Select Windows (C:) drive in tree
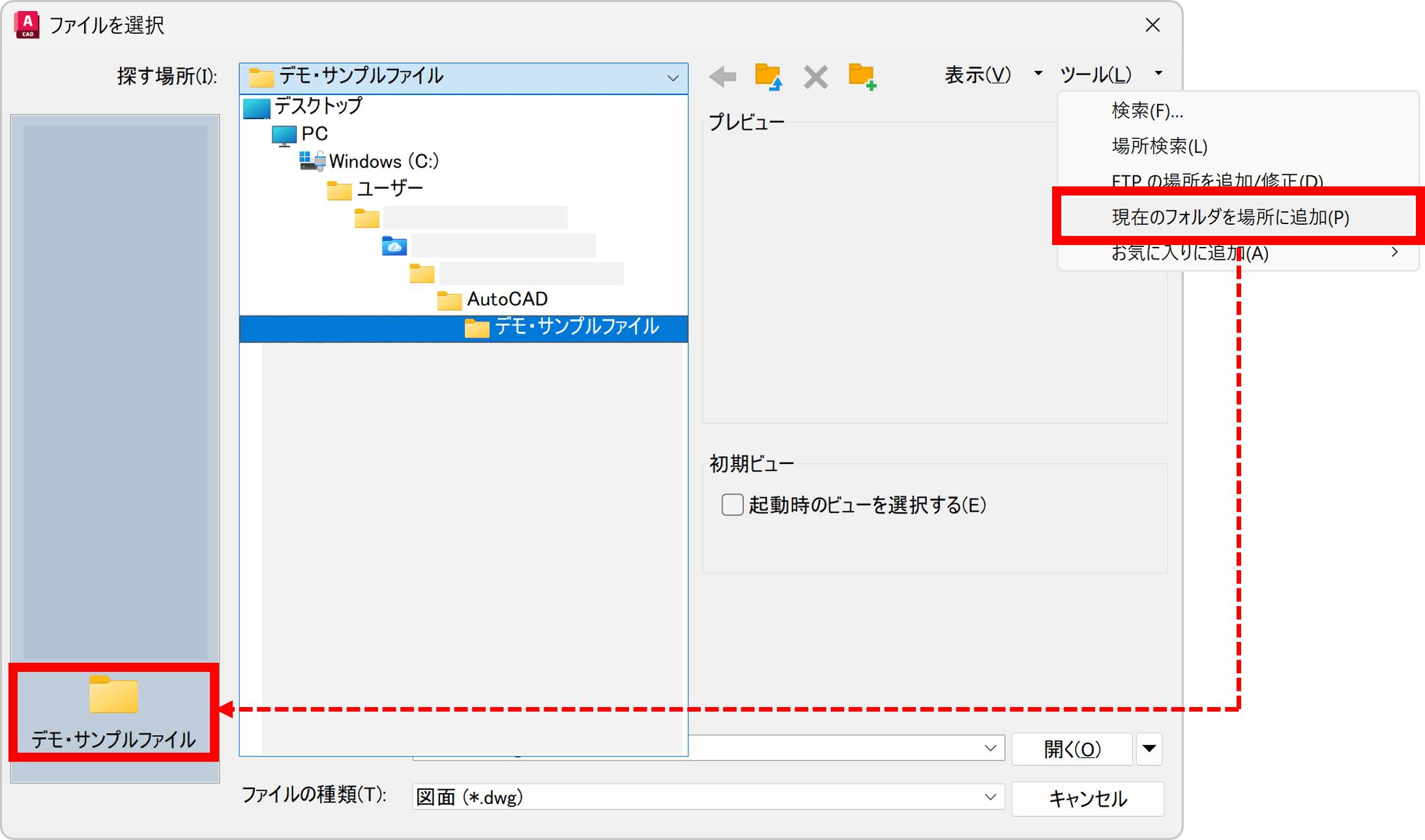 coord(383,162)
